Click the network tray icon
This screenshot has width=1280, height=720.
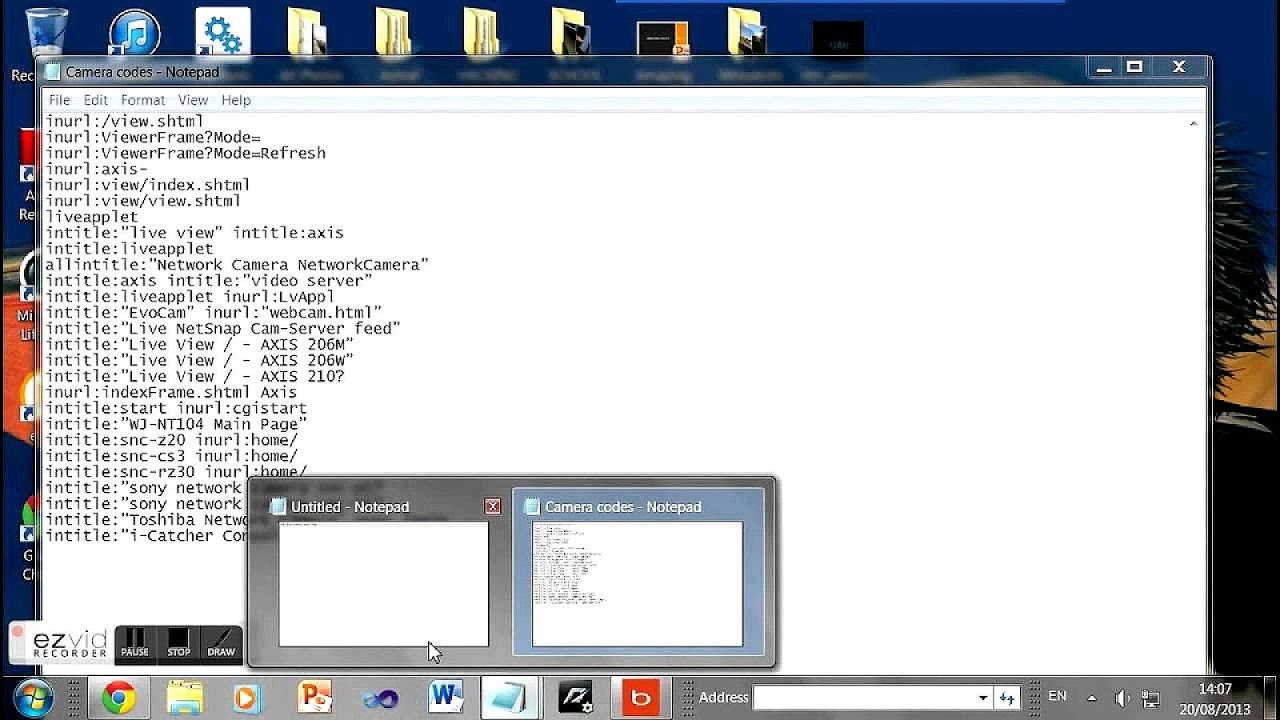coord(1151,698)
